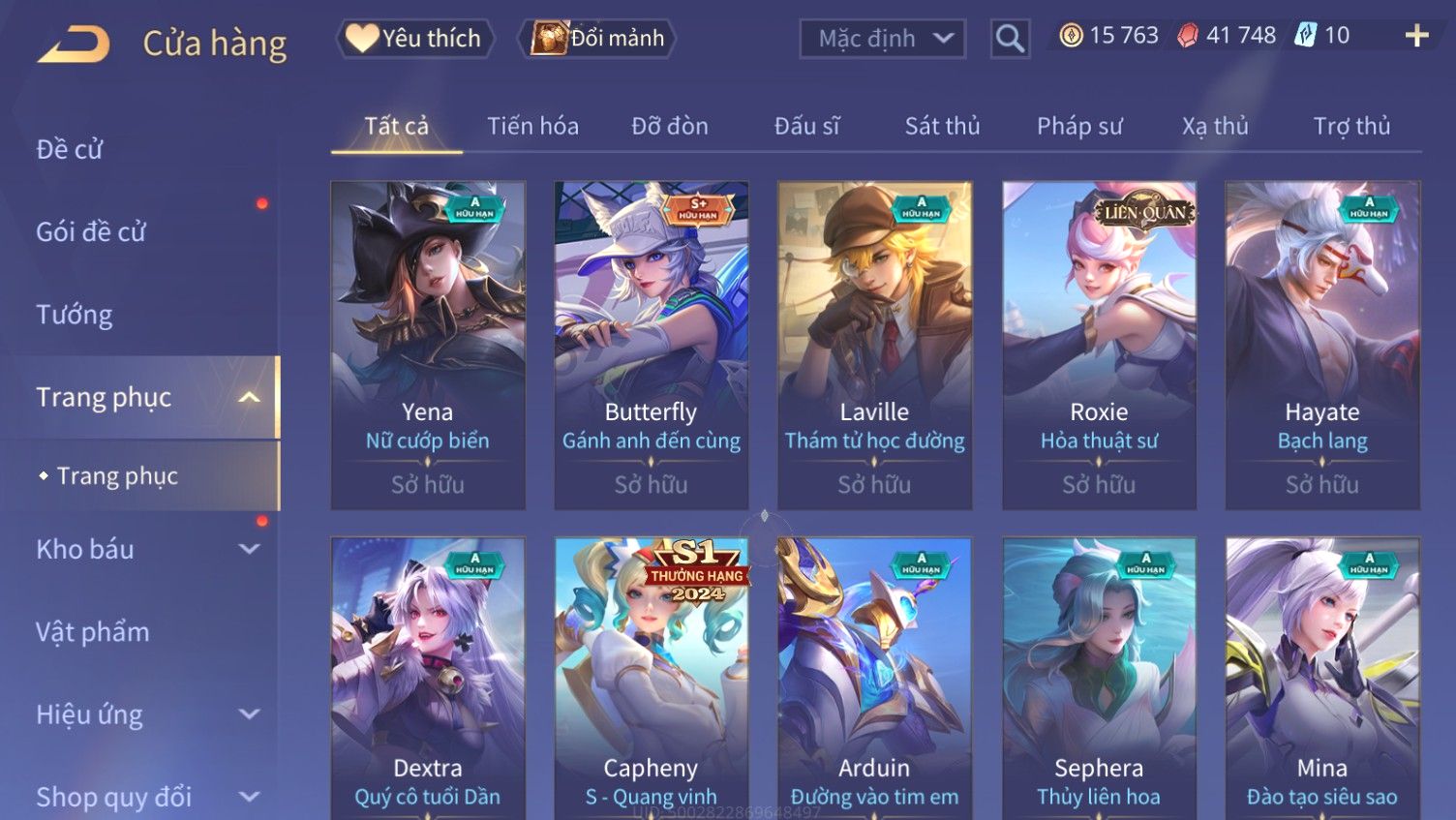Switch to the Sát thủ tab
The image size is (1456, 820).
[x=942, y=126]
